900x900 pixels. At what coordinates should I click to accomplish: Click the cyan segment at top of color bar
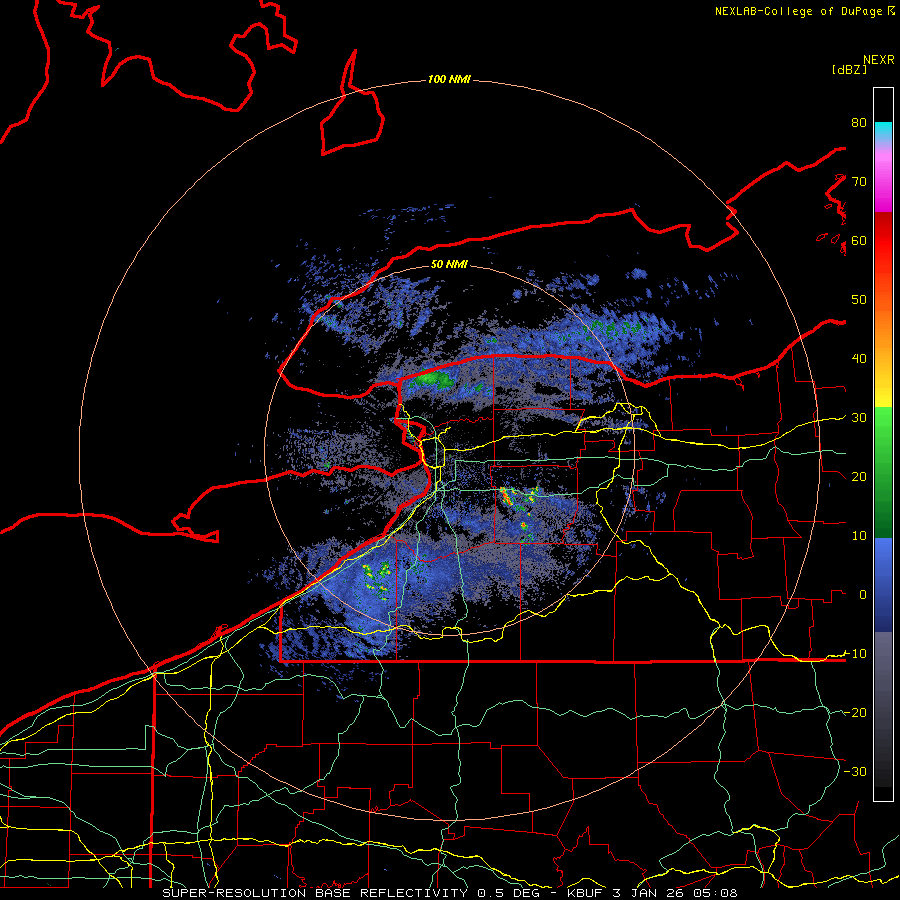point(883,131)
